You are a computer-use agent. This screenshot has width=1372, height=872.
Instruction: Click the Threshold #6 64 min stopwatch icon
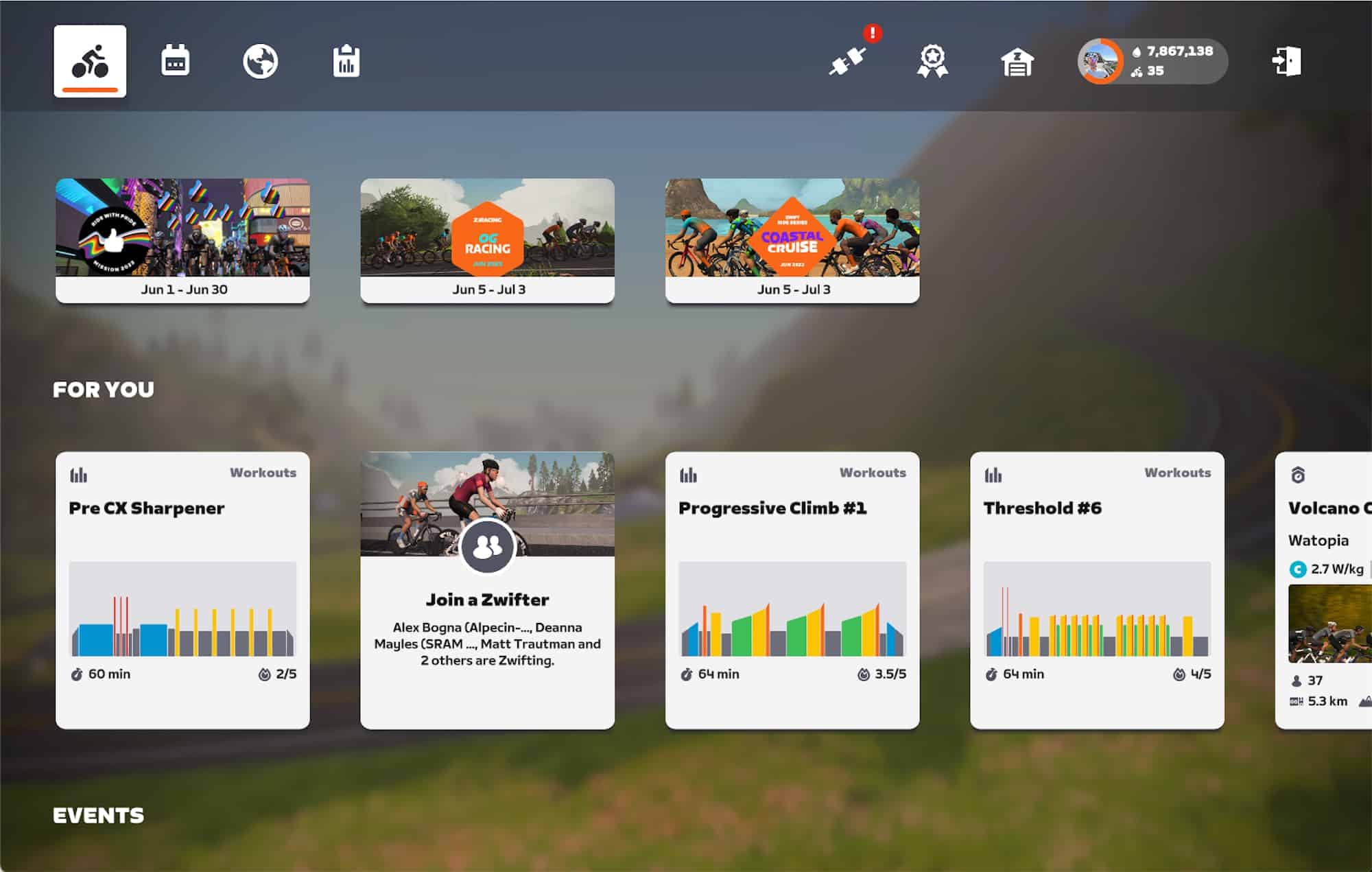click(991, 674)
